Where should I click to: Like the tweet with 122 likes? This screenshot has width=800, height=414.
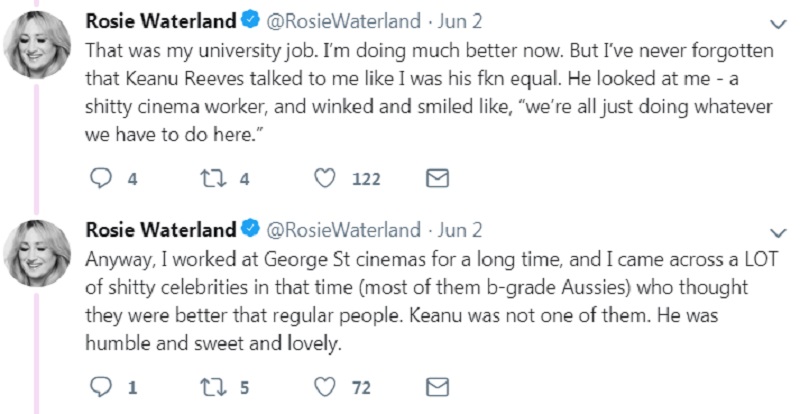tap(325, 179)
